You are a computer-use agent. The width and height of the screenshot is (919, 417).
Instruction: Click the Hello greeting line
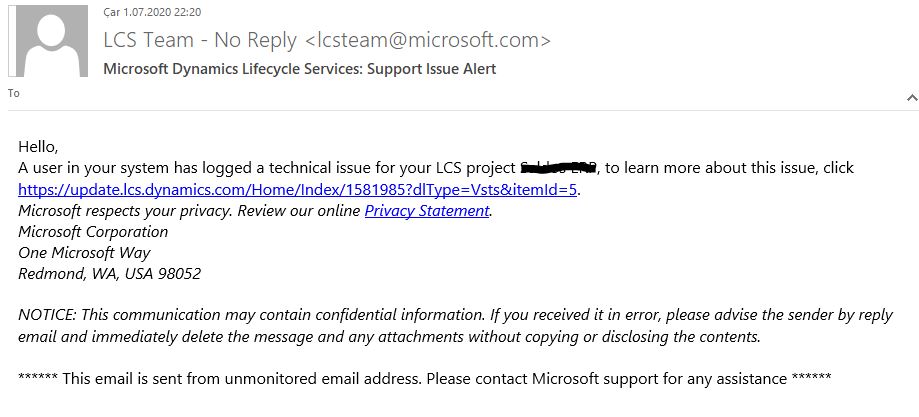pos(38,146)
